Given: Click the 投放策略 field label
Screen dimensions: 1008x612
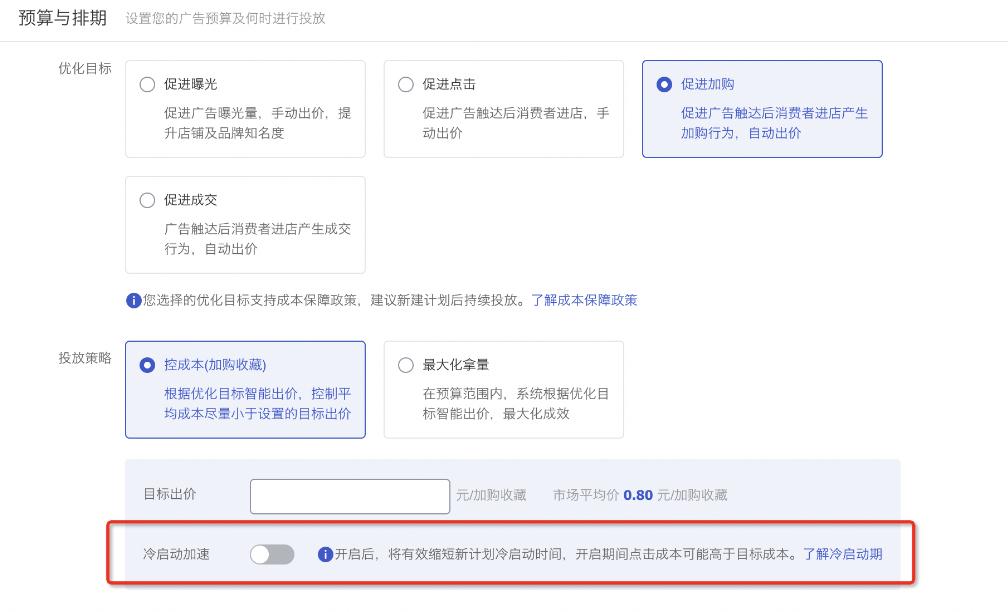Looking at the screenshot, I should pos(85,358).
